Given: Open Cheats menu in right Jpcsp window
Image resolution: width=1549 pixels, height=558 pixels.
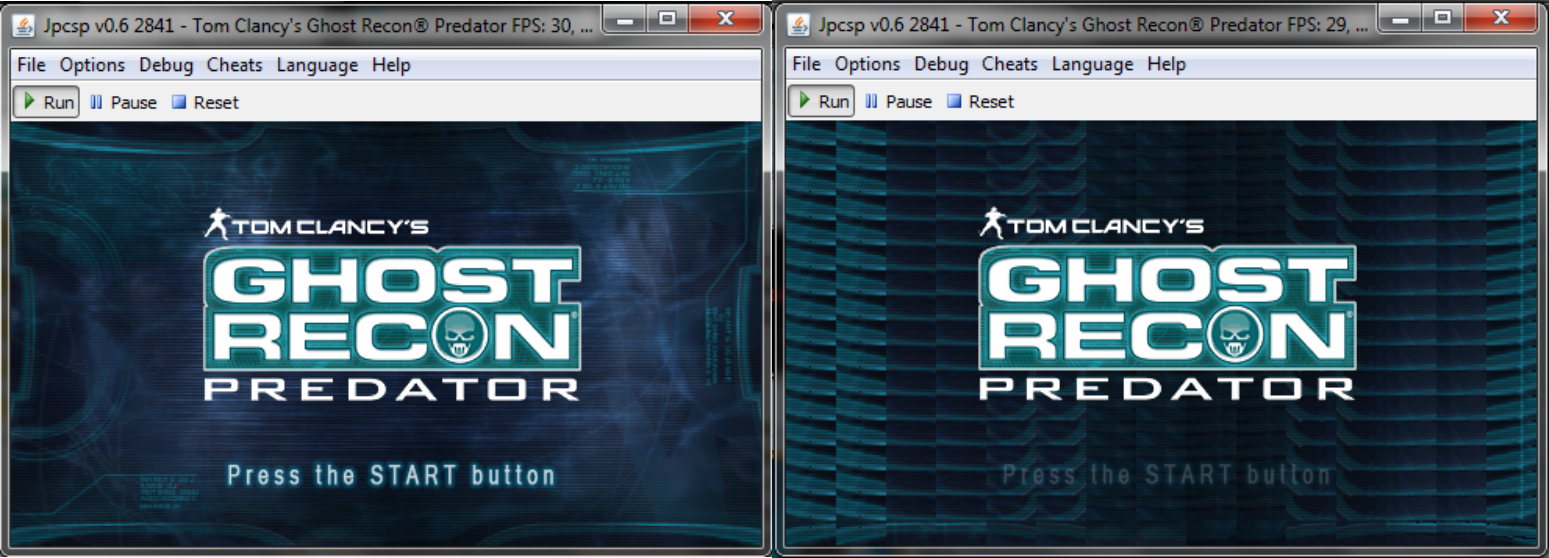Looking at the screenshot, I should [1009, 64].
